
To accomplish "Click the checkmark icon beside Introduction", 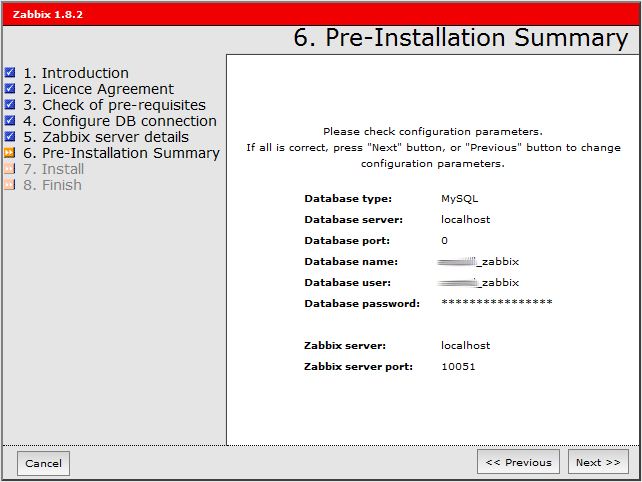I will click(10, 73).
